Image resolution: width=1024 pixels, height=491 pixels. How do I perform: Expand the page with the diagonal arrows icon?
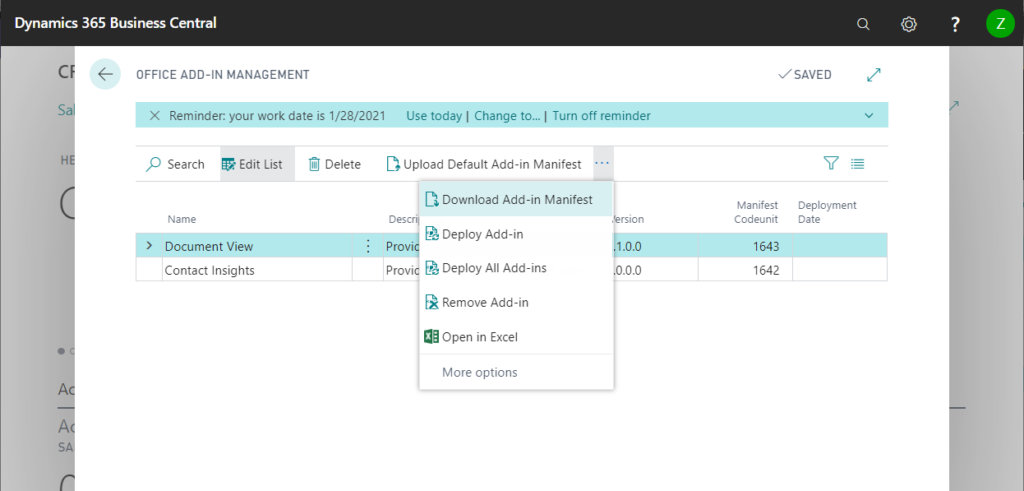pos(874,74)
